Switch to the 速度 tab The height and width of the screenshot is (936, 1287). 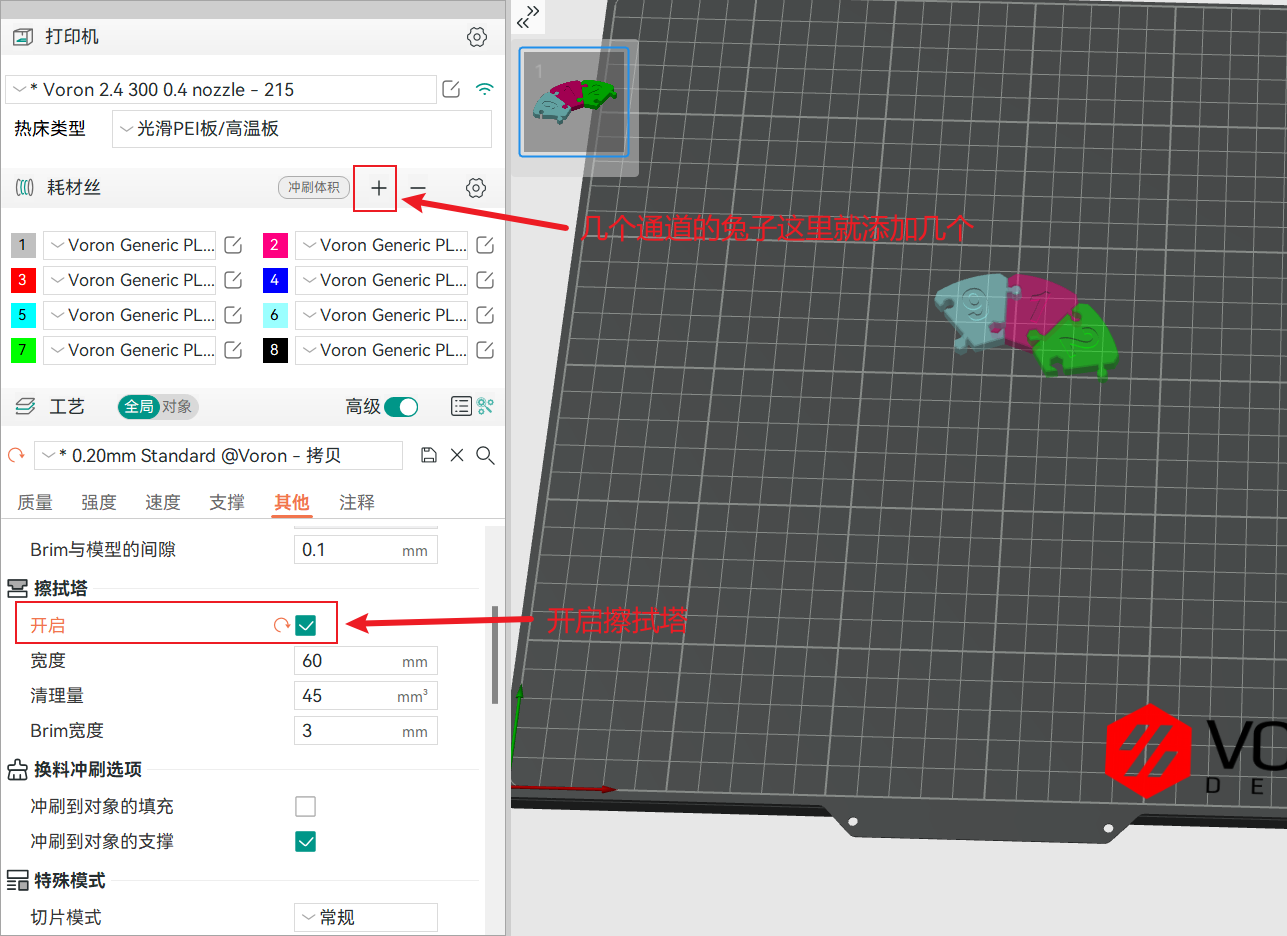[163, 502]
